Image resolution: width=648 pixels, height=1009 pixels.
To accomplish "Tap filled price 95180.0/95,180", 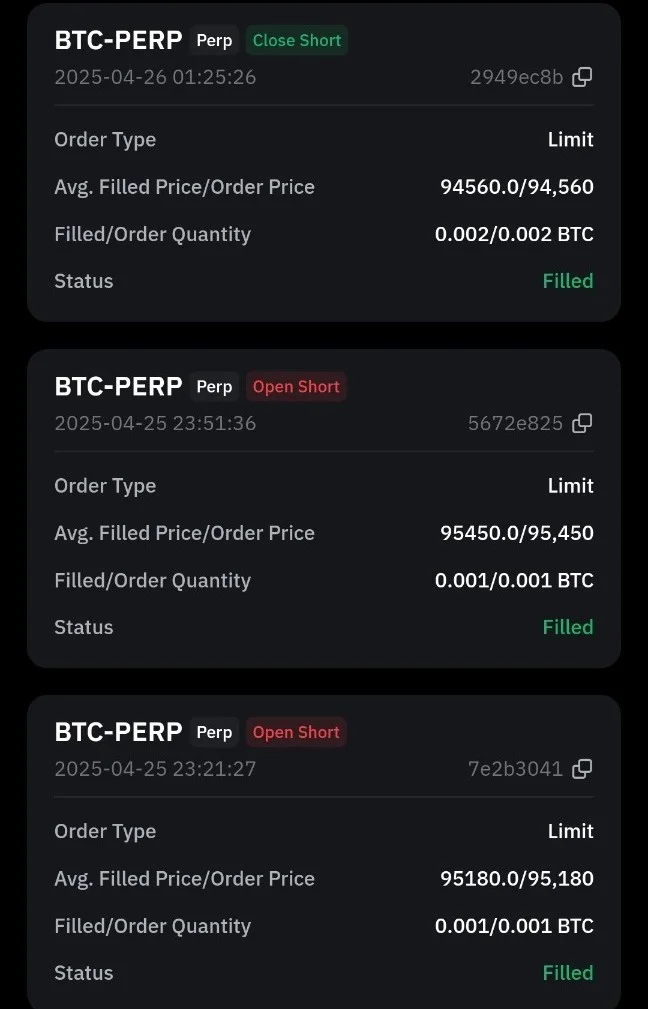I will [x=516, y=879].
